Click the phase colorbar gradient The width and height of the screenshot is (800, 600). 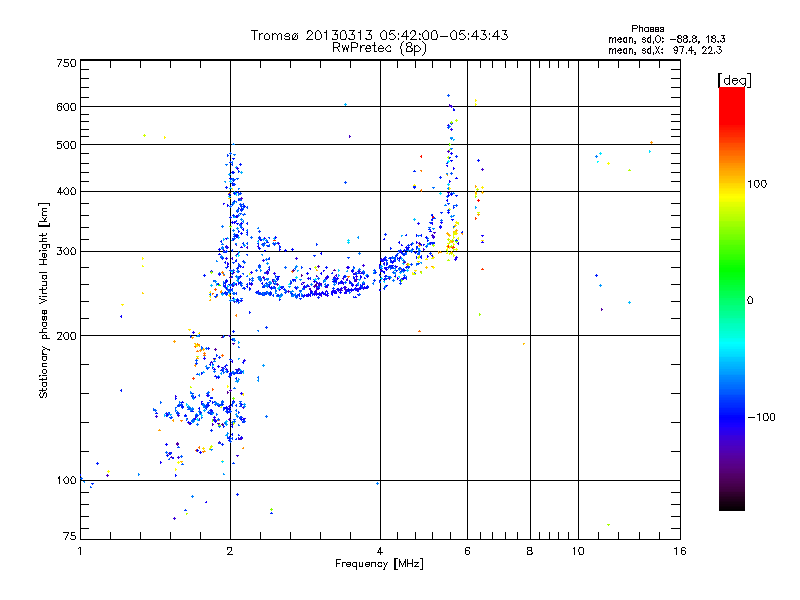(x=732, y=298)
